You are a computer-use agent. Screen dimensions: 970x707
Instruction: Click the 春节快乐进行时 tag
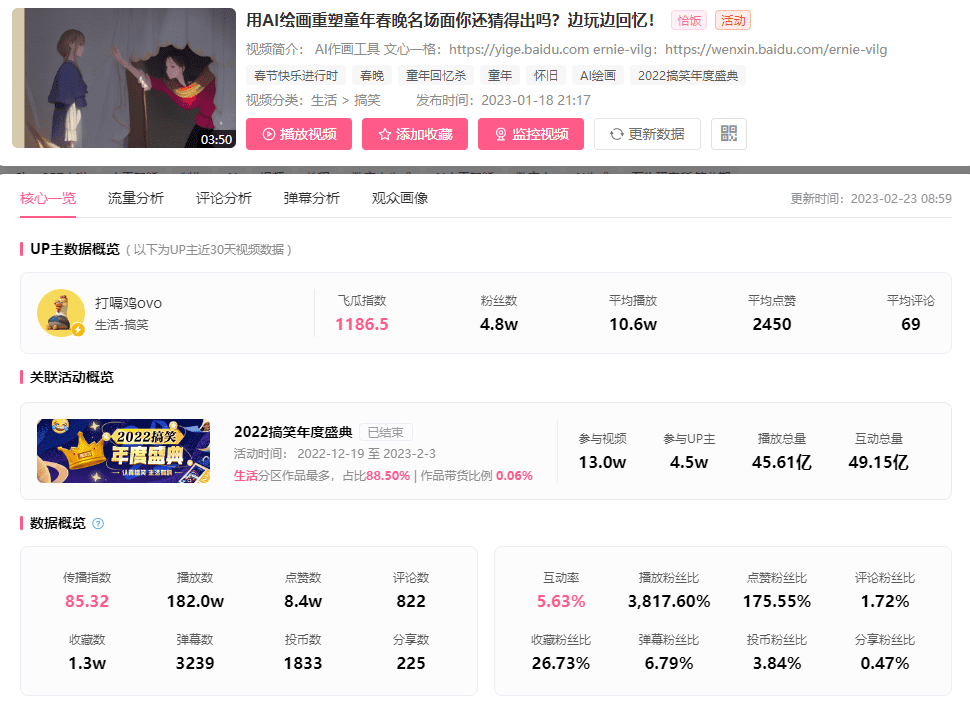pyautogui.click(x=296, y=75)
